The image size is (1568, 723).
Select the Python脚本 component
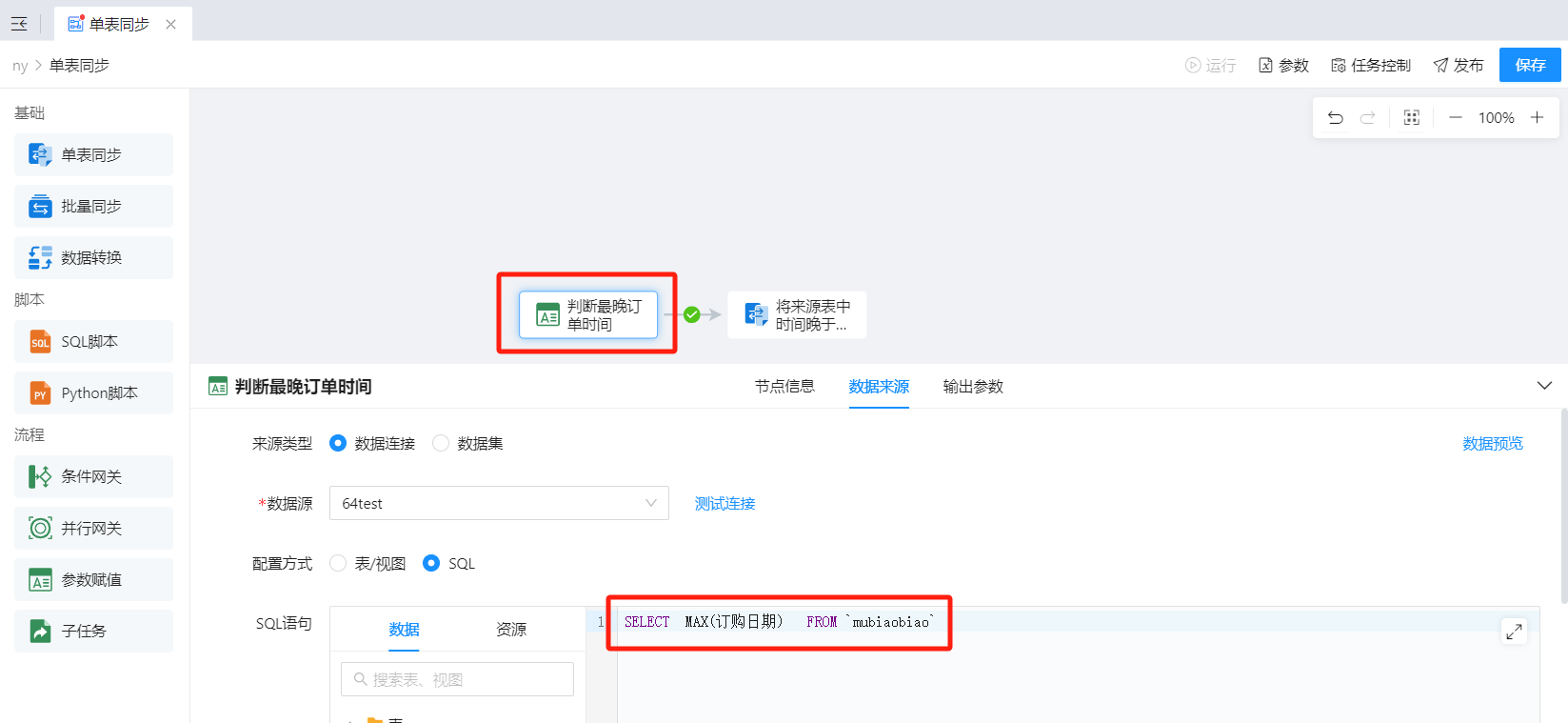pos(93,393)
